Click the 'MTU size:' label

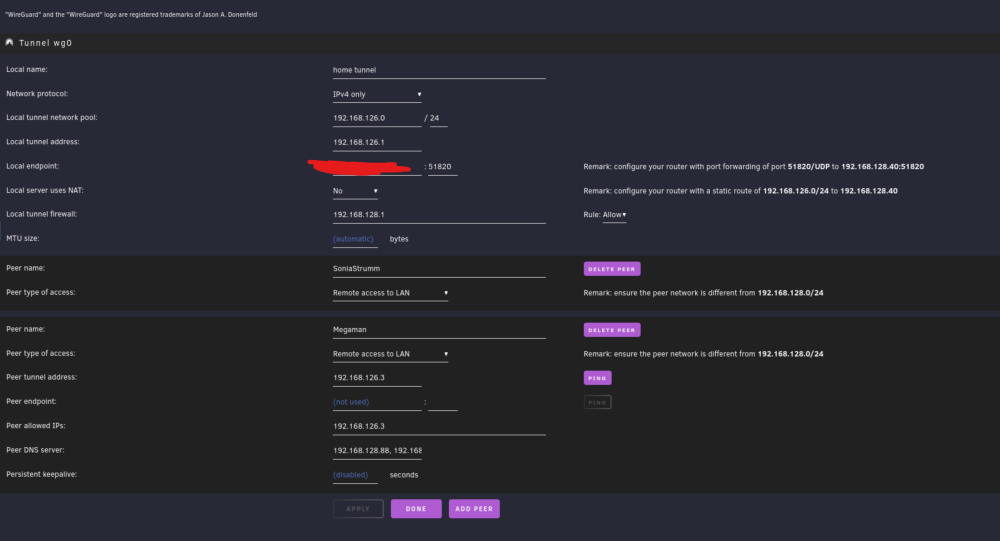pyautogui.click(x=22, y=238)
